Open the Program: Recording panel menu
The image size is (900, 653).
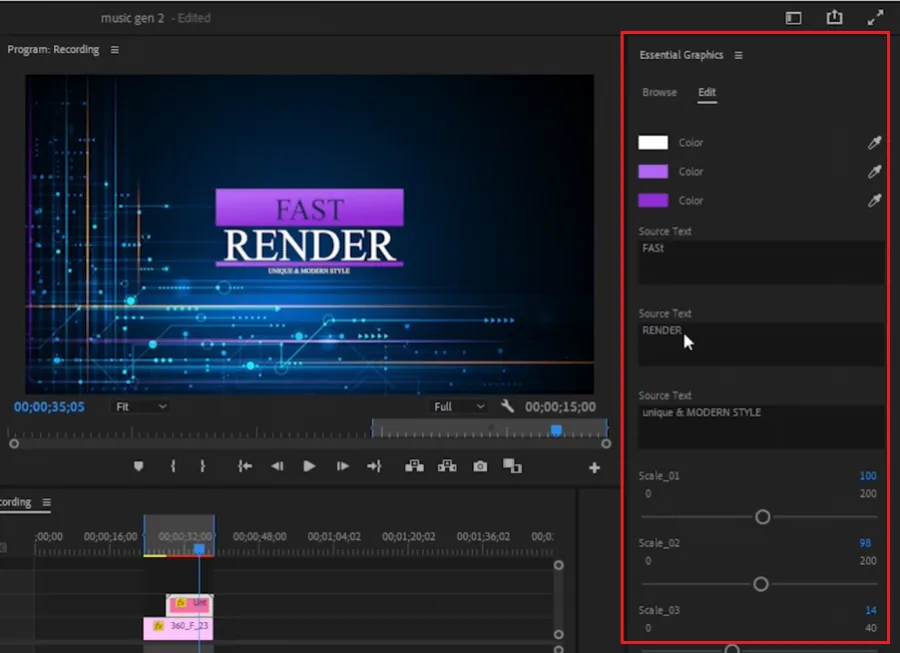115,49
